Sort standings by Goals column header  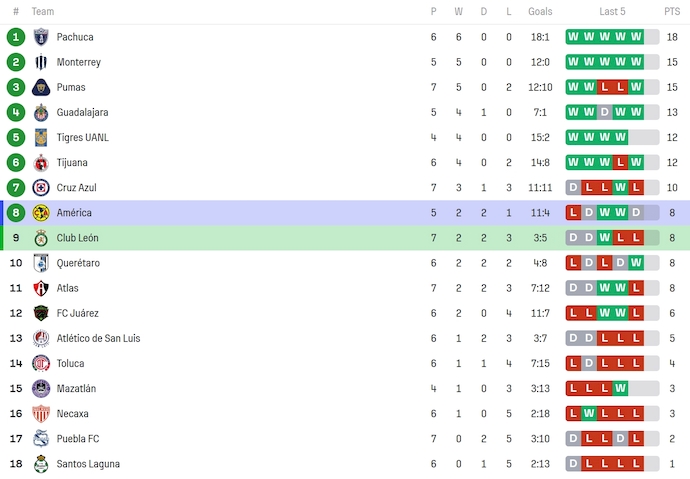tap(540, 12)
